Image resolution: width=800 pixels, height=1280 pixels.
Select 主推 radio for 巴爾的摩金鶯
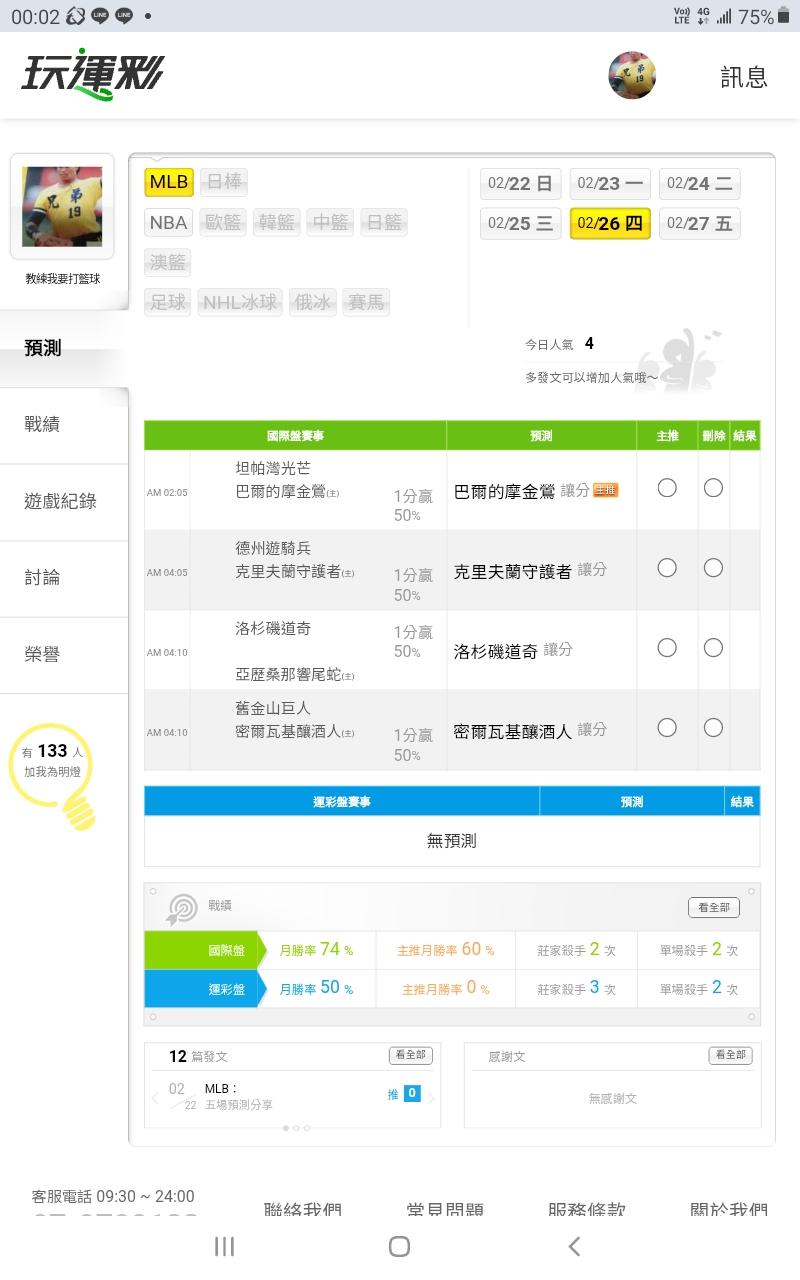667,488
